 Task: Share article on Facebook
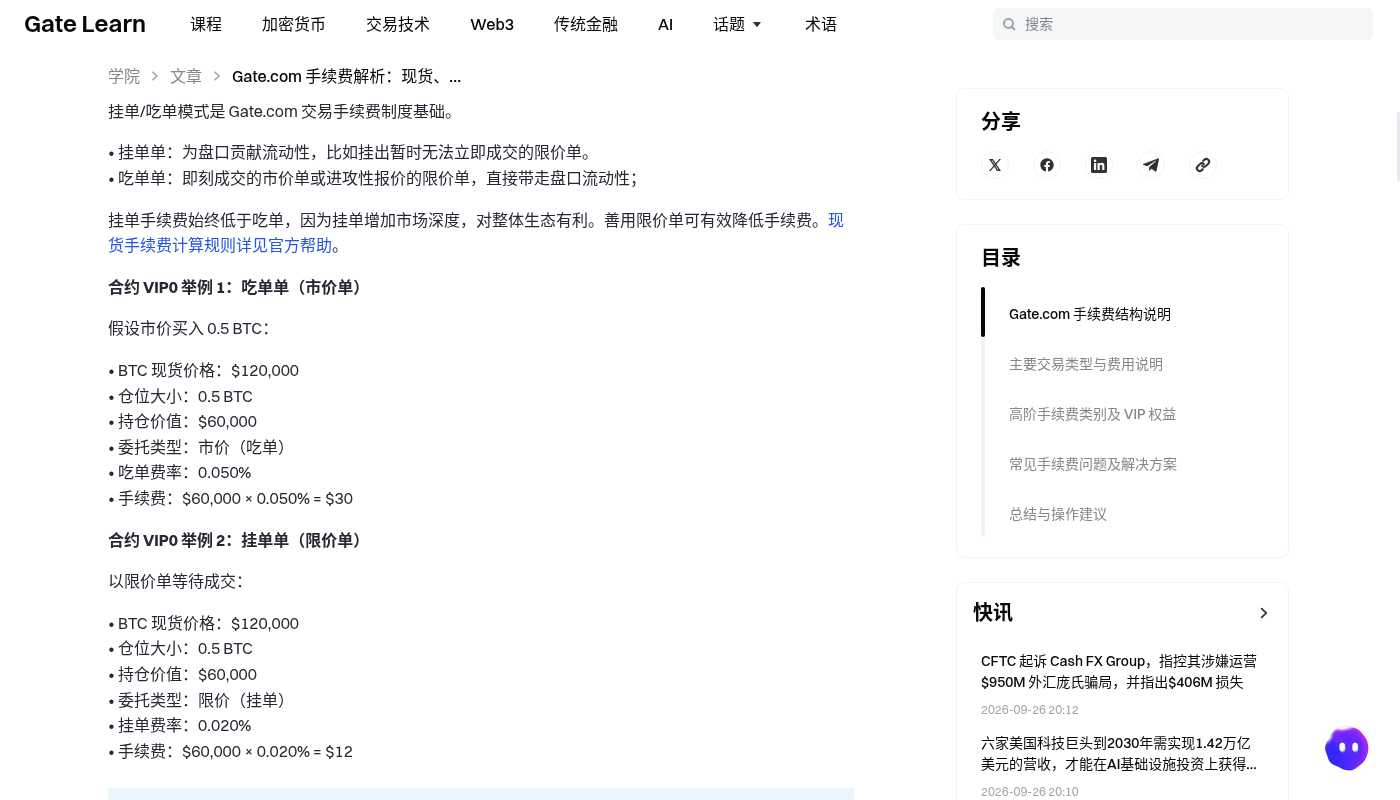(x=1047, y=165)
